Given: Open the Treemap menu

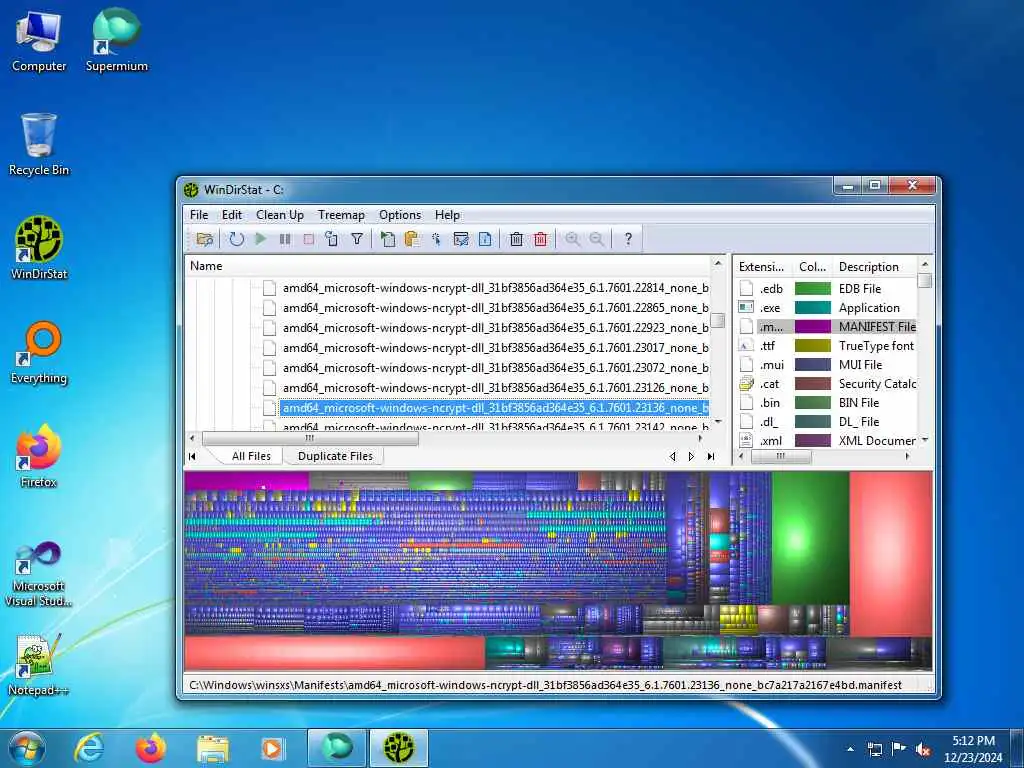Looking at the screenshot, I should (x=342, y=215).
